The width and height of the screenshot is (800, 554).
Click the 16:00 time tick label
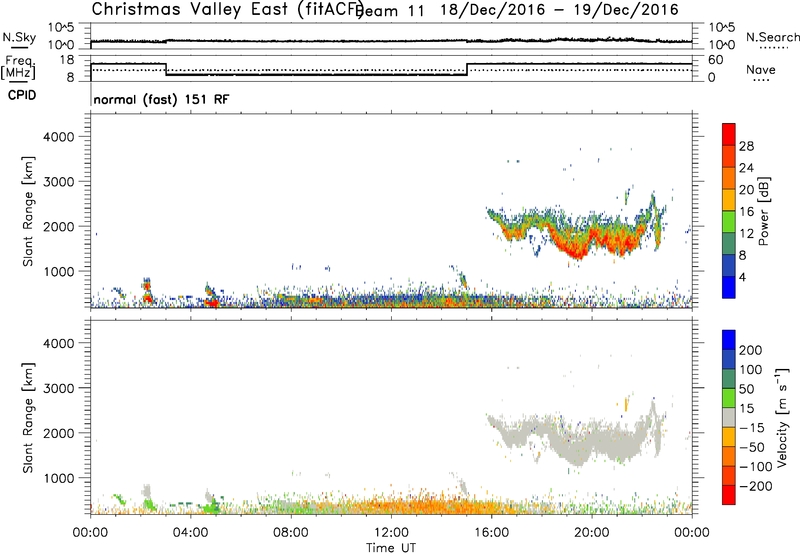[491, 533]
